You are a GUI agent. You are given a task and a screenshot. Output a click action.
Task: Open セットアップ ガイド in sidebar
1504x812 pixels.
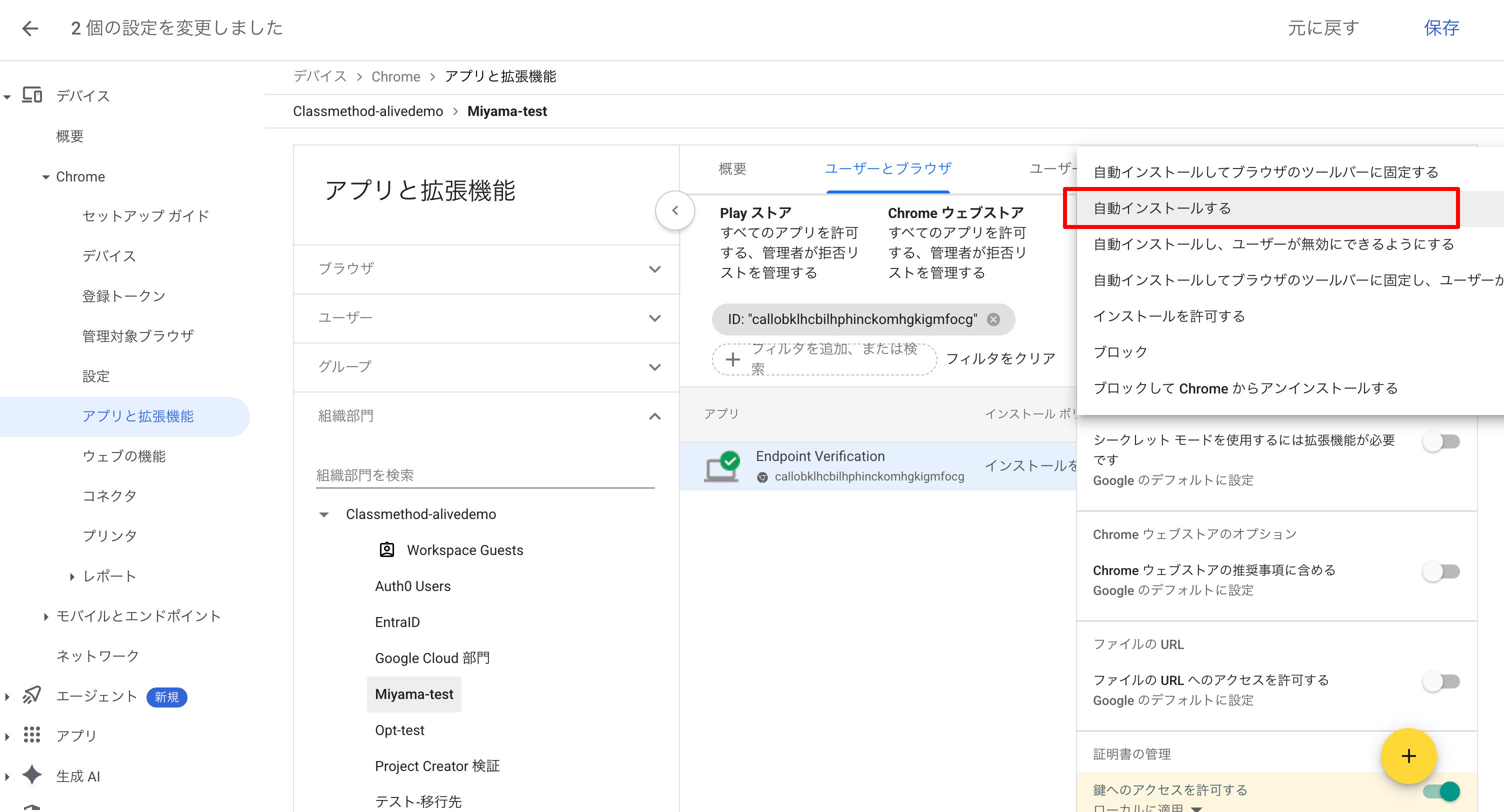point(145,216)
